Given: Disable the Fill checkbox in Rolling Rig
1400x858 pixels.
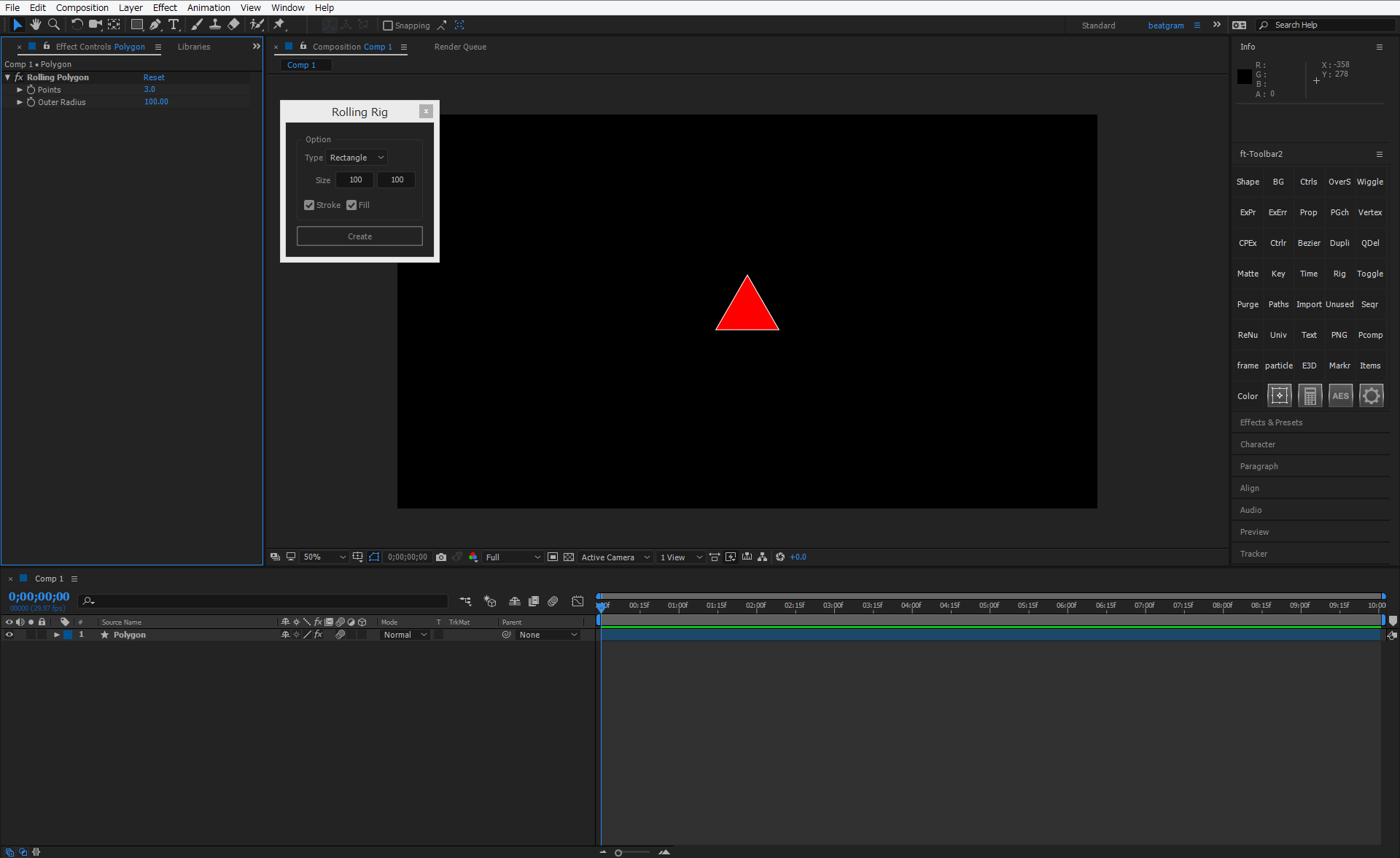Looking at the screenshot, I should click(352, 205).
